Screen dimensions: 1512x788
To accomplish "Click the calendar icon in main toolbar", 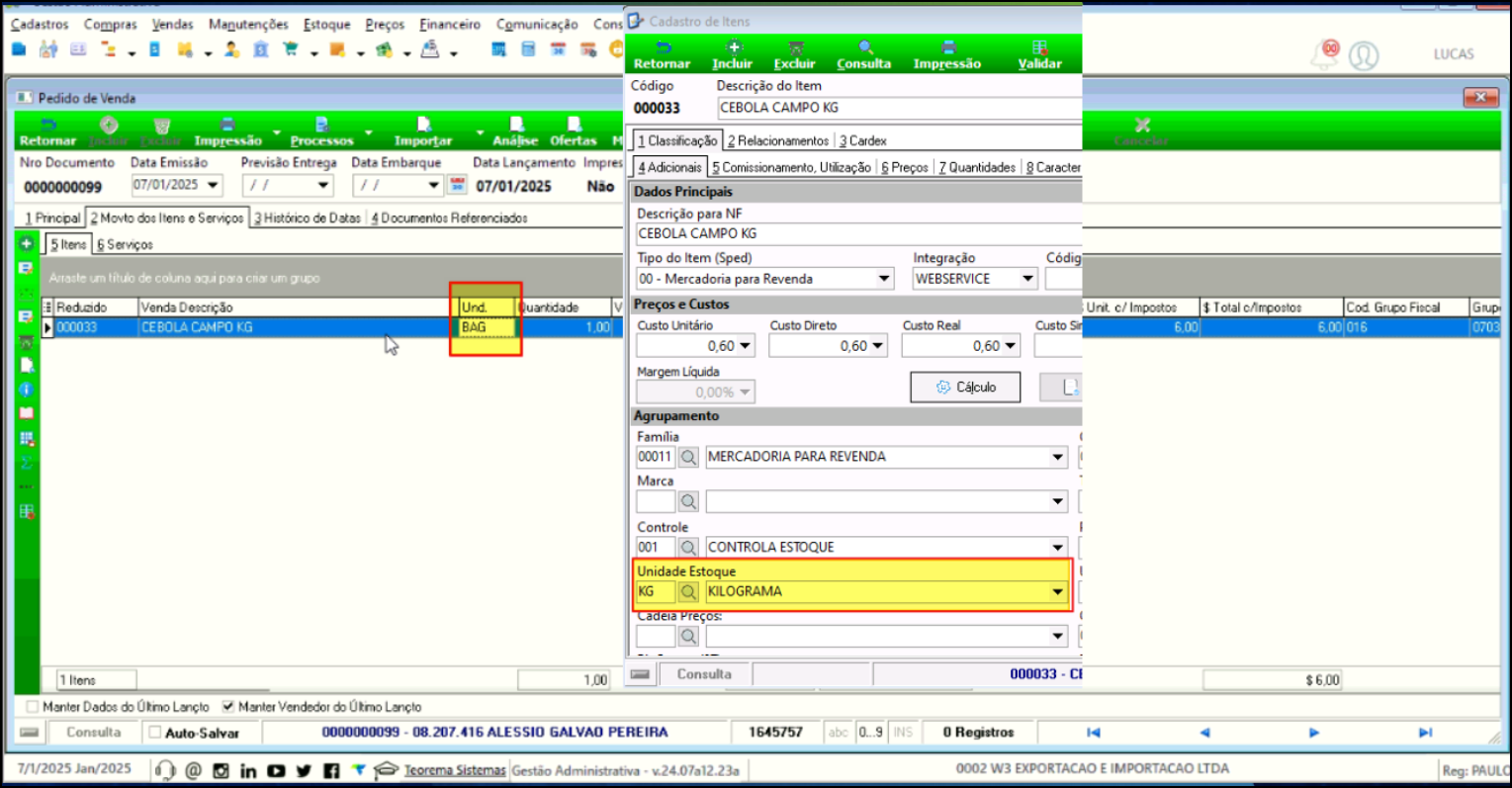I will (558, 48).
